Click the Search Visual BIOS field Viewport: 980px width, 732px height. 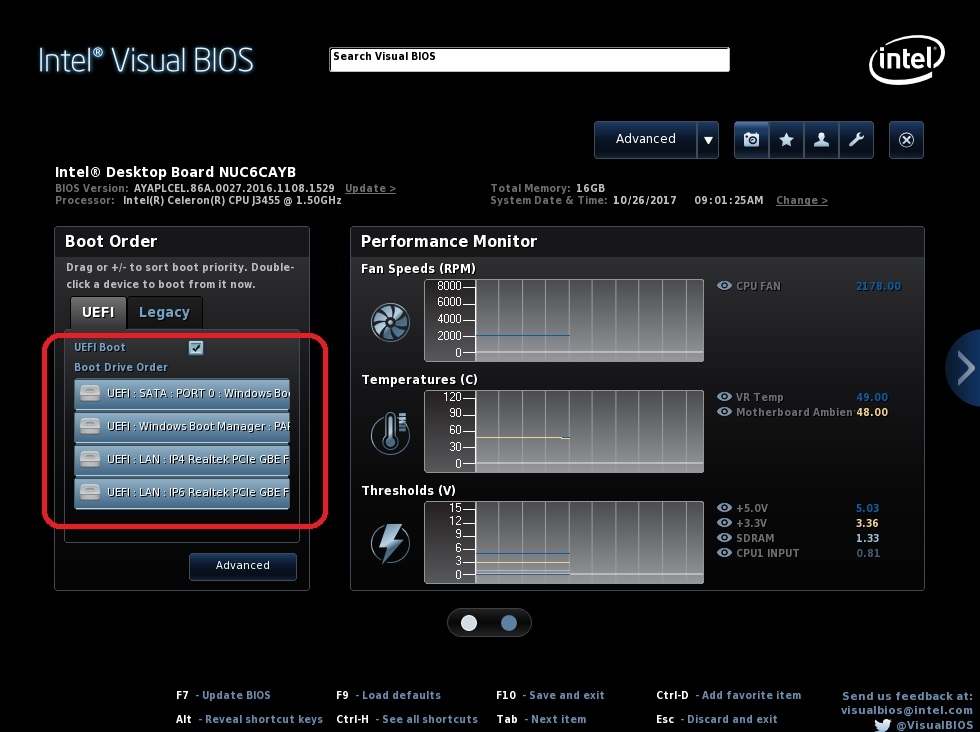(x=529, y=59)
